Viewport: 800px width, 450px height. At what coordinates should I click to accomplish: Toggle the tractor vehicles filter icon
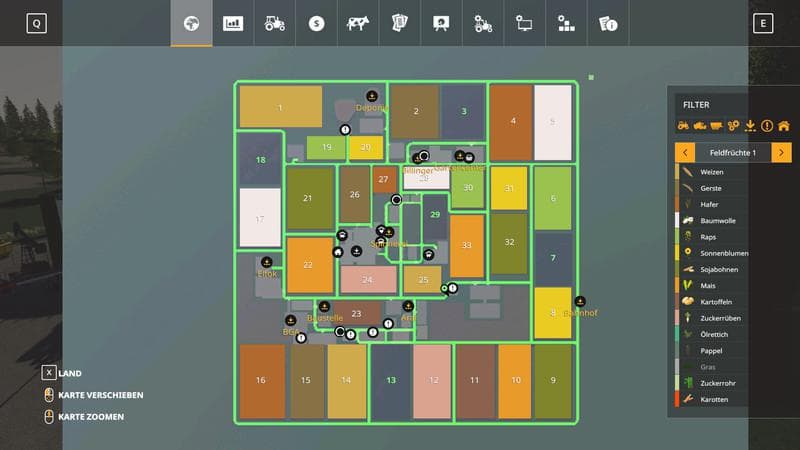coord(683,126)
